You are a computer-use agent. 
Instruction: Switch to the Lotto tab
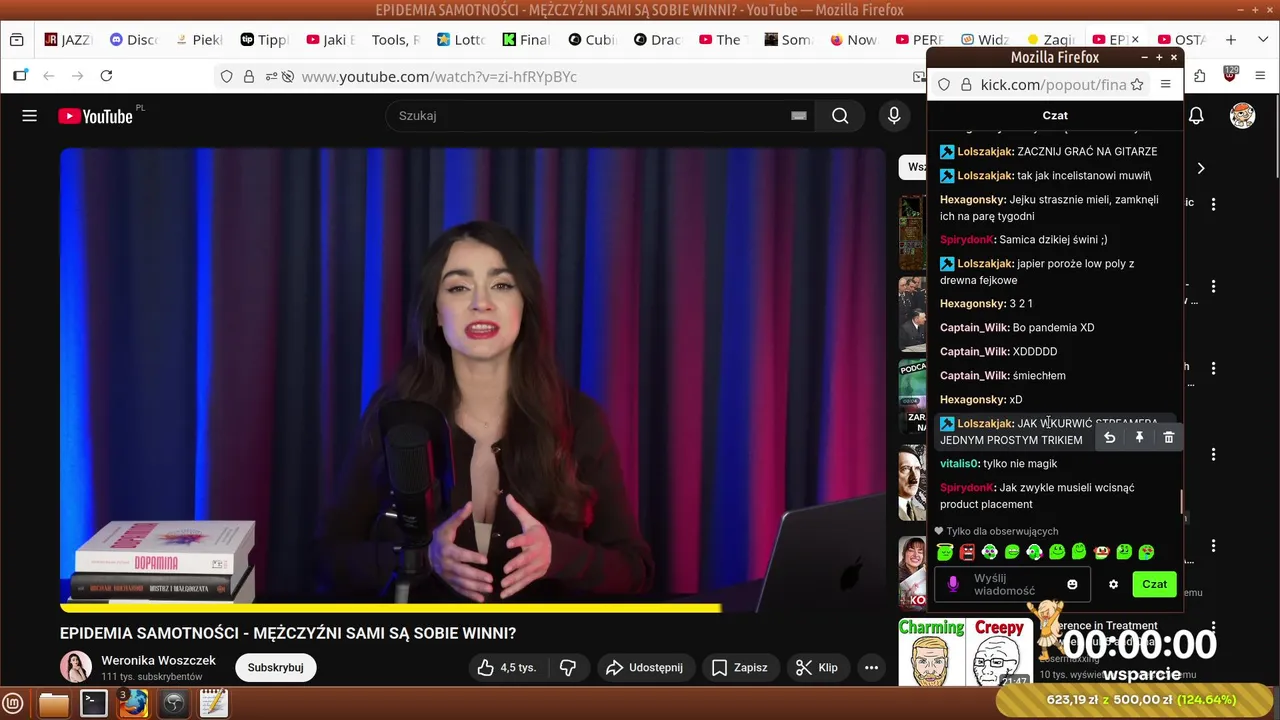point(461,40)
